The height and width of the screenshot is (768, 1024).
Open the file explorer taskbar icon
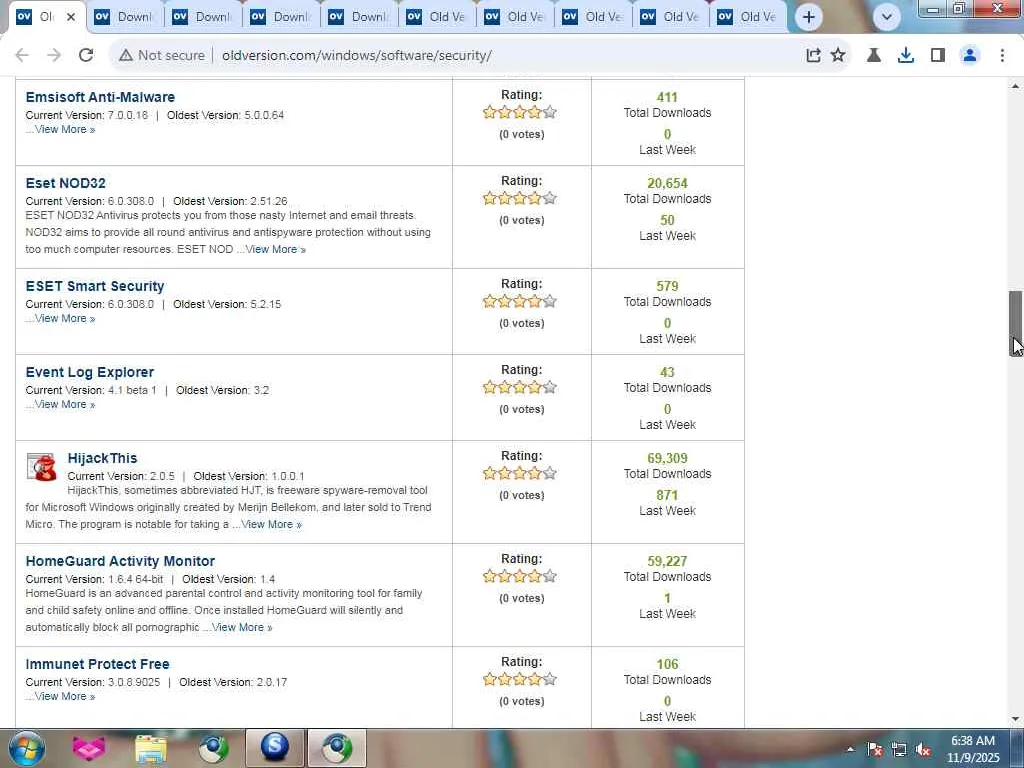tap(151, 748)
